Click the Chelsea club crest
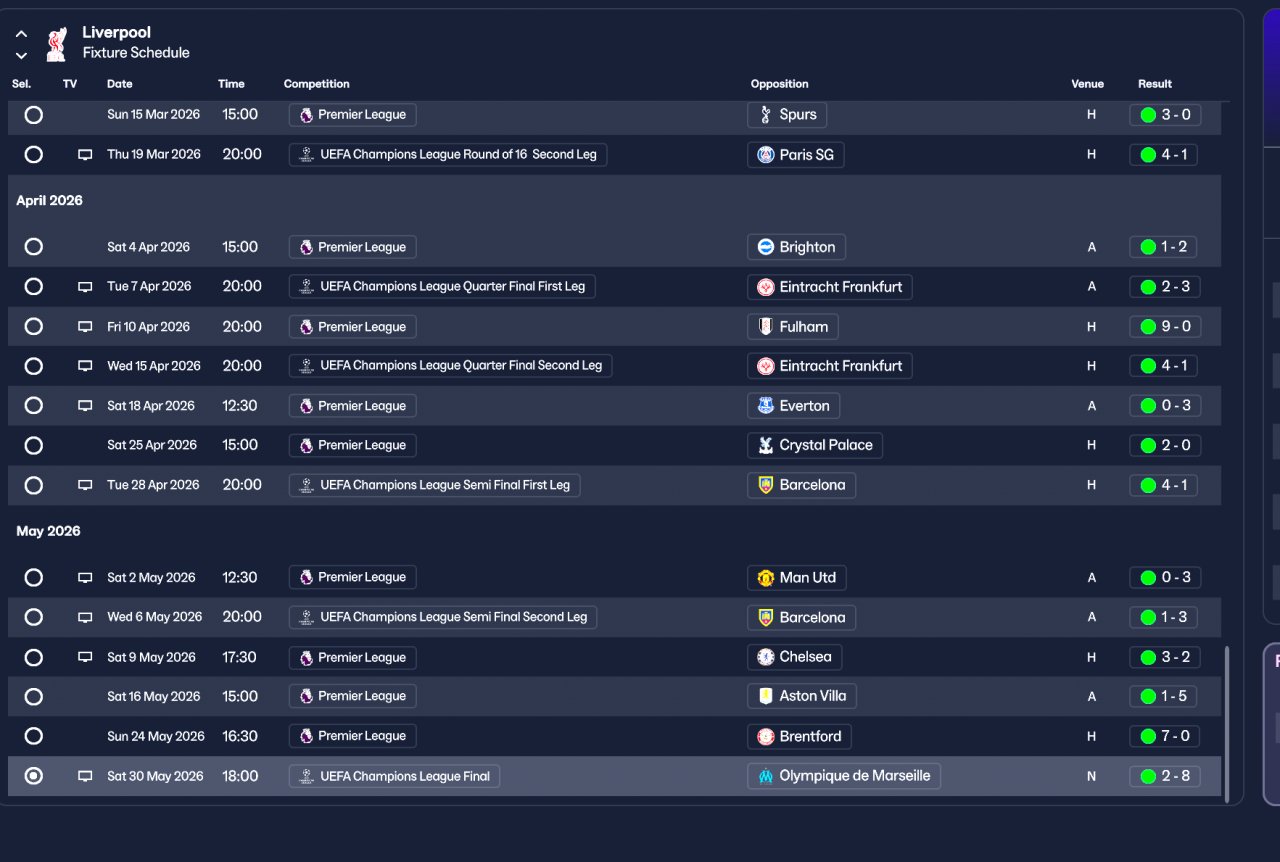 766,658
